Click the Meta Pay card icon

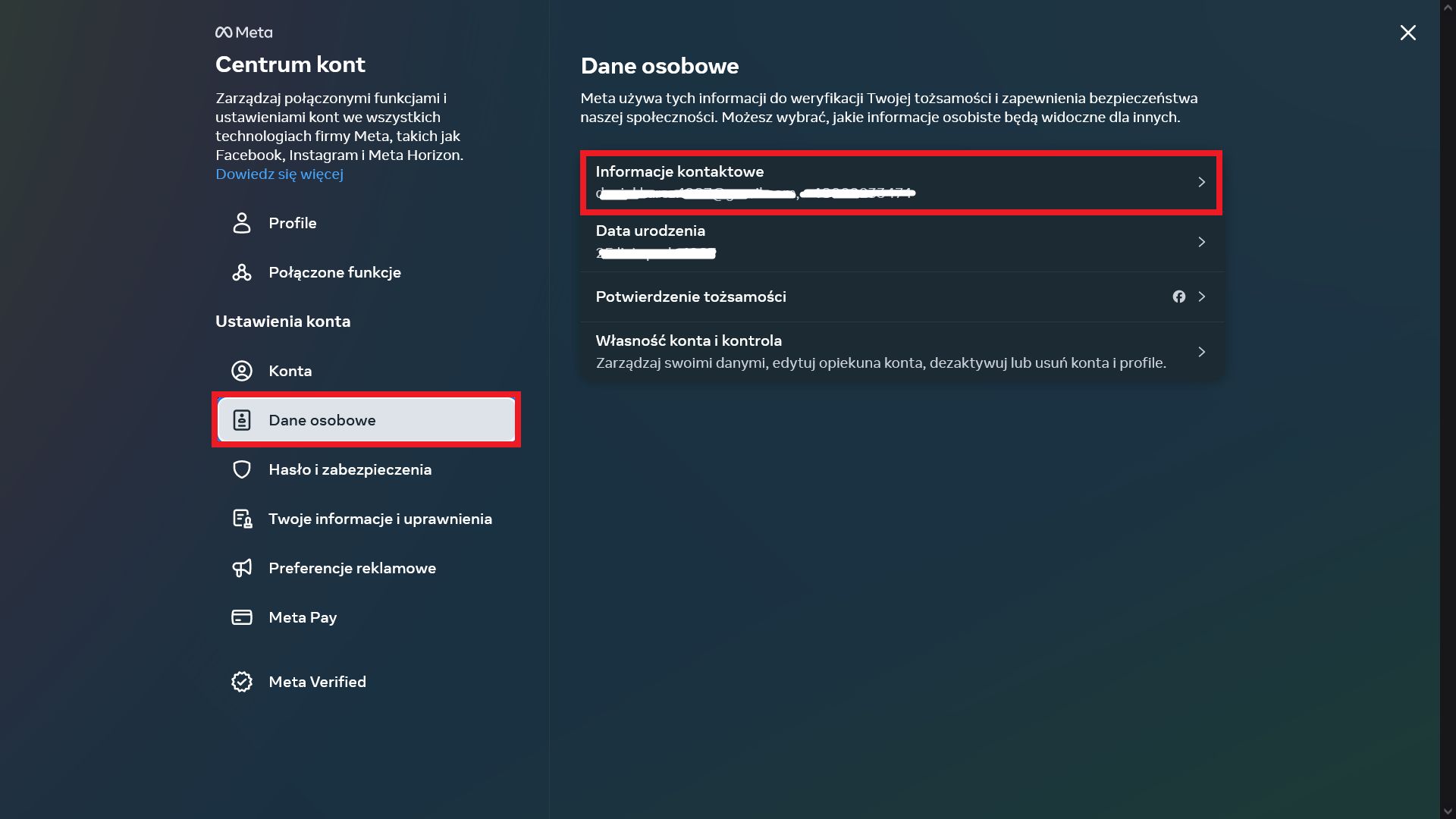tap(241, 617)
